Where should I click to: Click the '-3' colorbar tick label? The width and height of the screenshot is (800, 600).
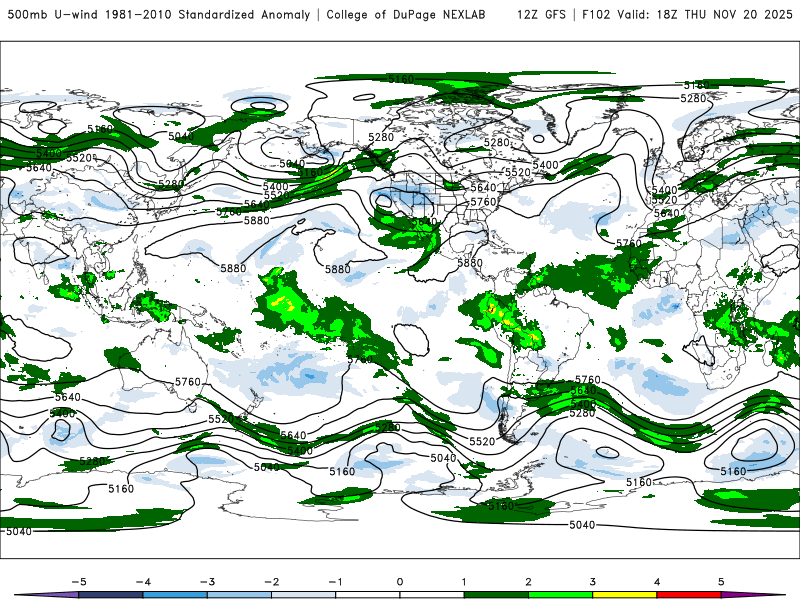coord(207,582)
